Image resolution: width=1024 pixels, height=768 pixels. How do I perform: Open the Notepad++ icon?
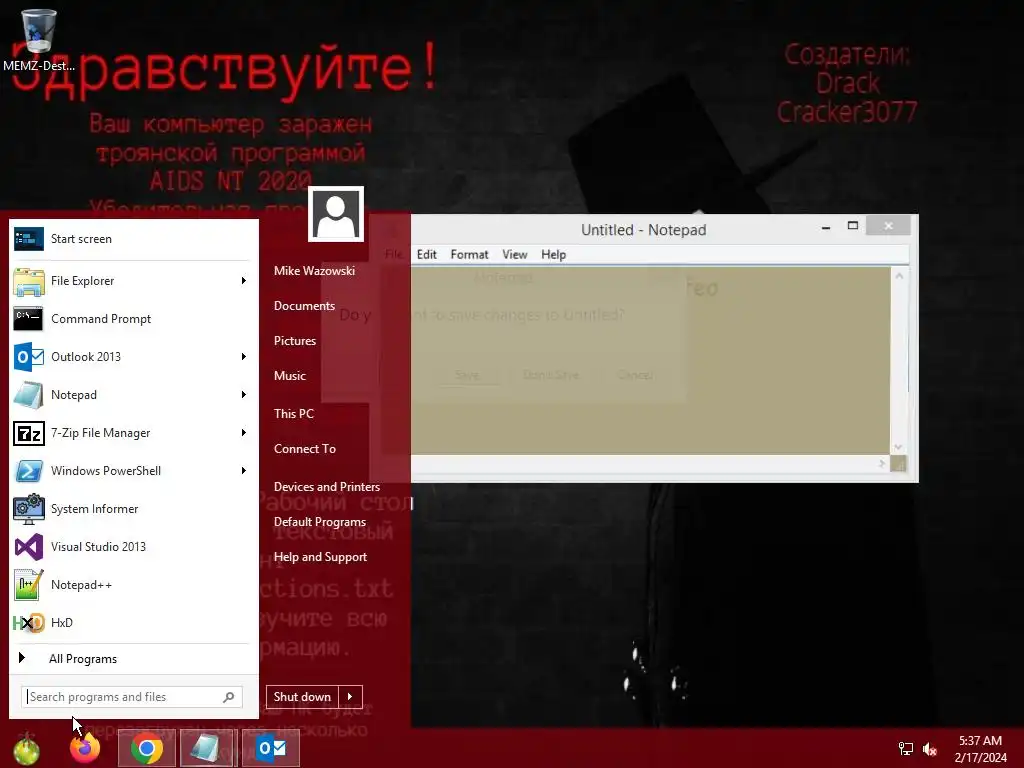pyautogui.click(x=29, y=584)
